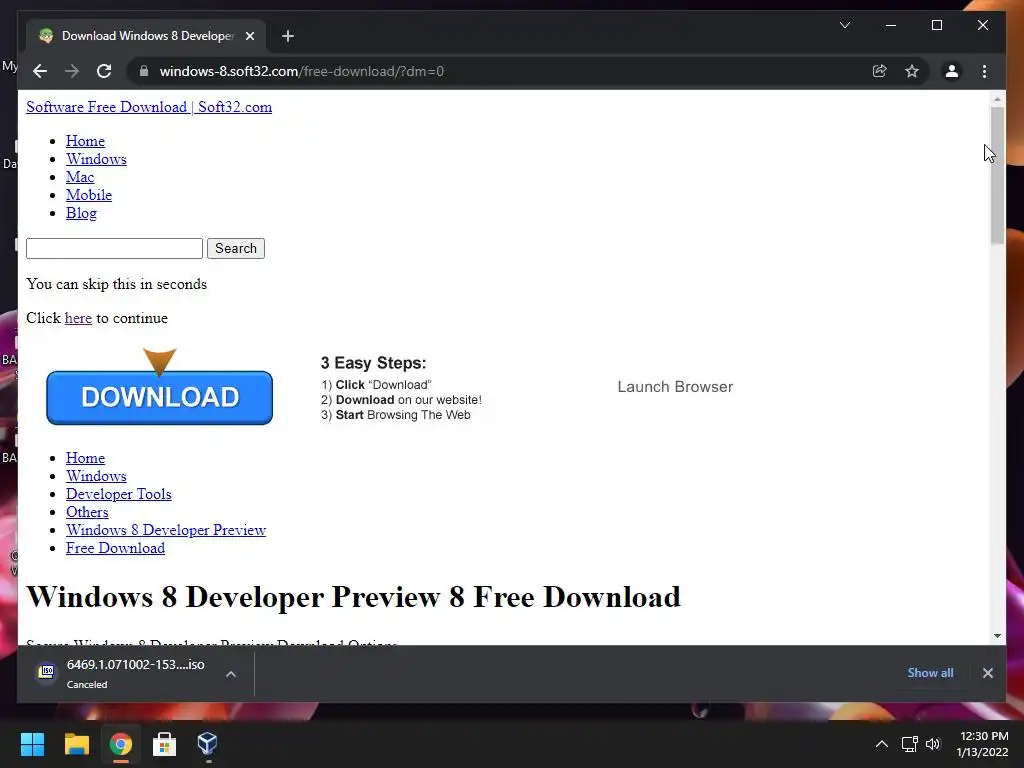This screenshot has width=1024, height=768.
Task: Click the address bar URL
Action: point(302,71)
